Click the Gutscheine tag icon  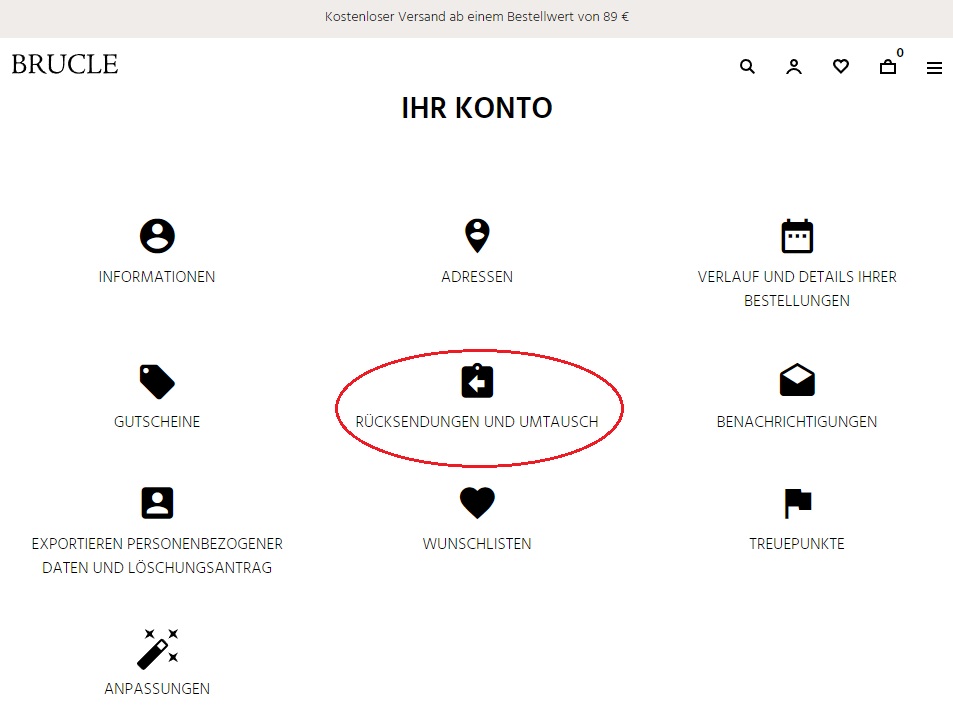click(157, 381)
